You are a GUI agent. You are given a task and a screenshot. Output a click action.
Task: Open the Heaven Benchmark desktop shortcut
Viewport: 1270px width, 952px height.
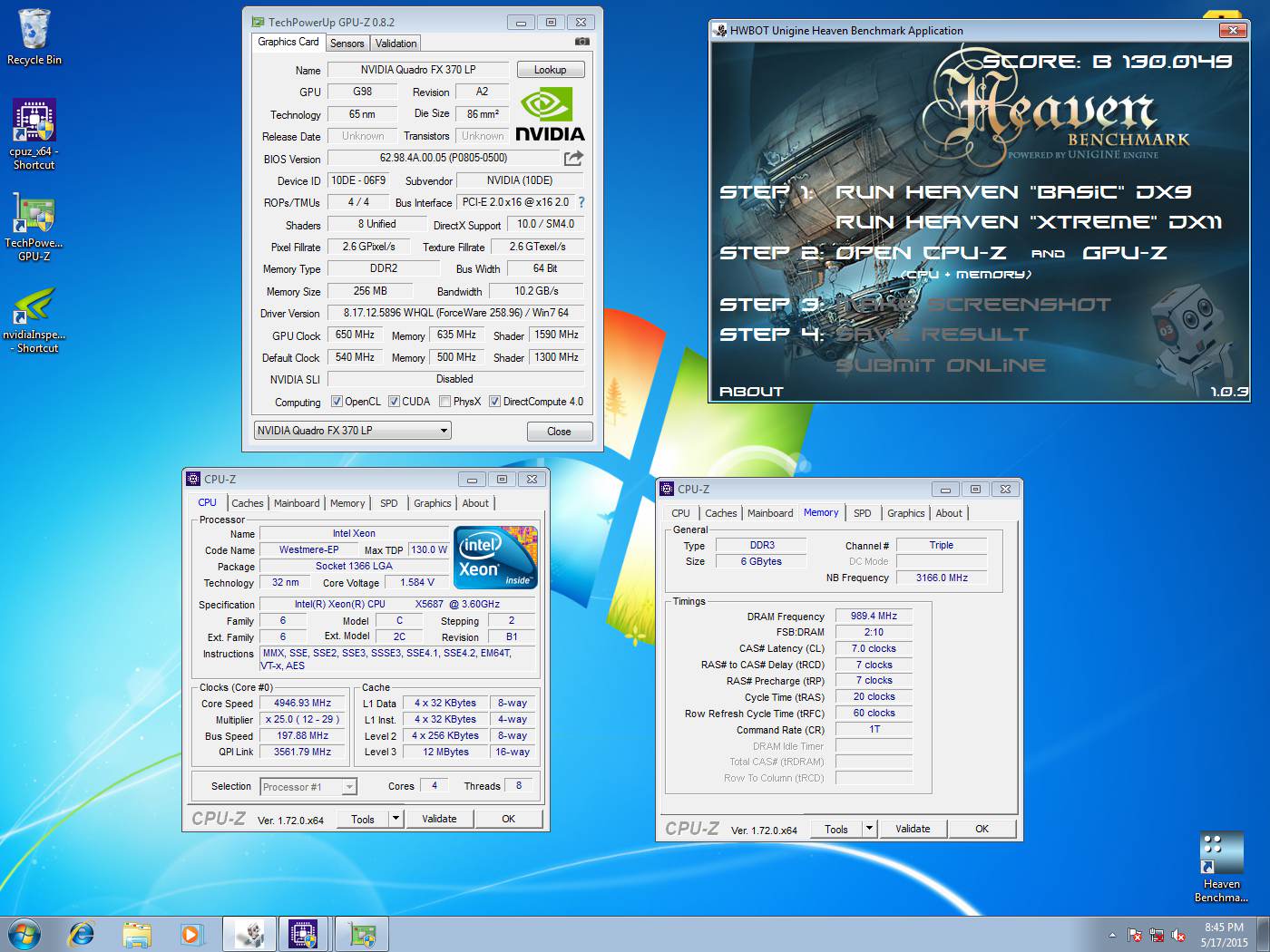[1221, 868]
